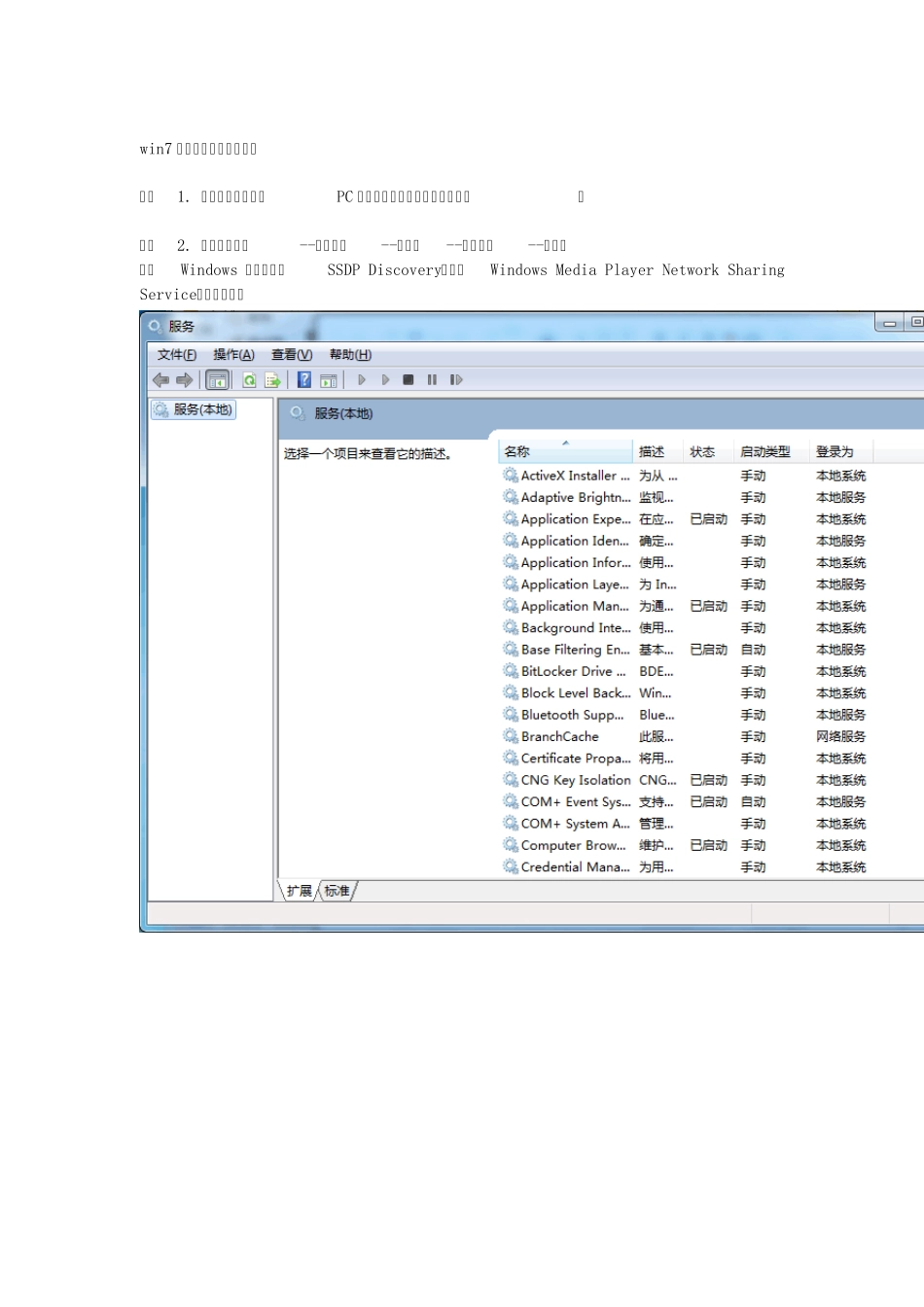Click the Restart Service toolbar icon
This screenshot has height=1307, width=924.
coord(456,380)
